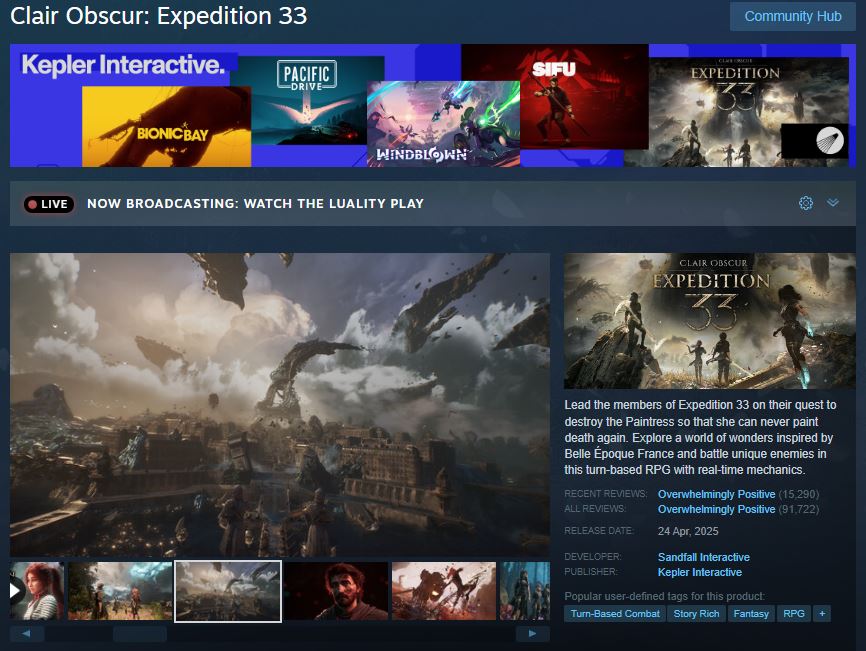Screen dimensions: 866x651
Task: Select the bearded man screenshot thumbnail
Action: [x=336, y=591]
